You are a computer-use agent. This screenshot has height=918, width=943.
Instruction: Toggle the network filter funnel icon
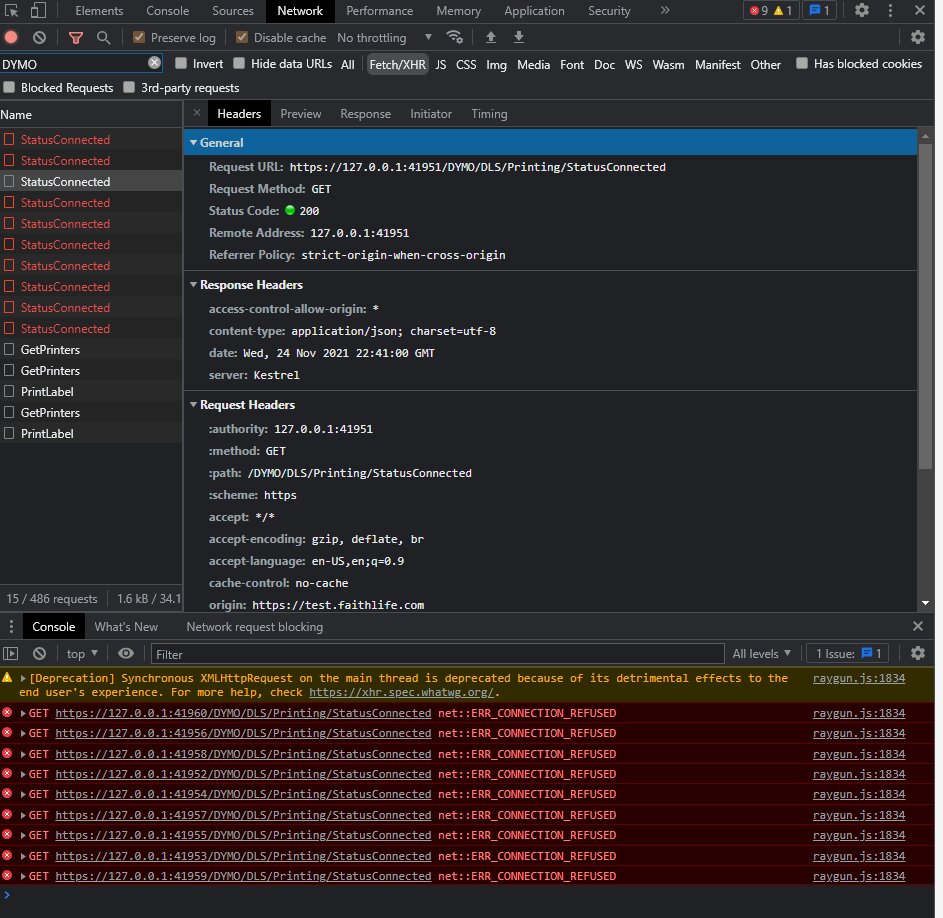(x=75, y=37)
